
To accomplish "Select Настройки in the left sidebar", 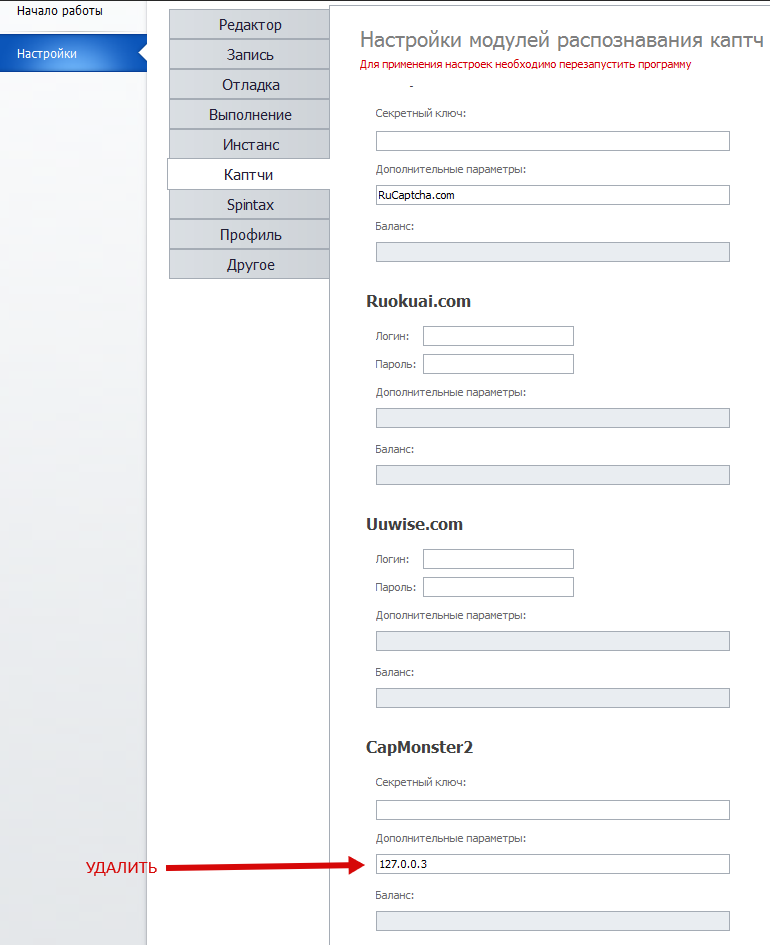I will (48, 53).
